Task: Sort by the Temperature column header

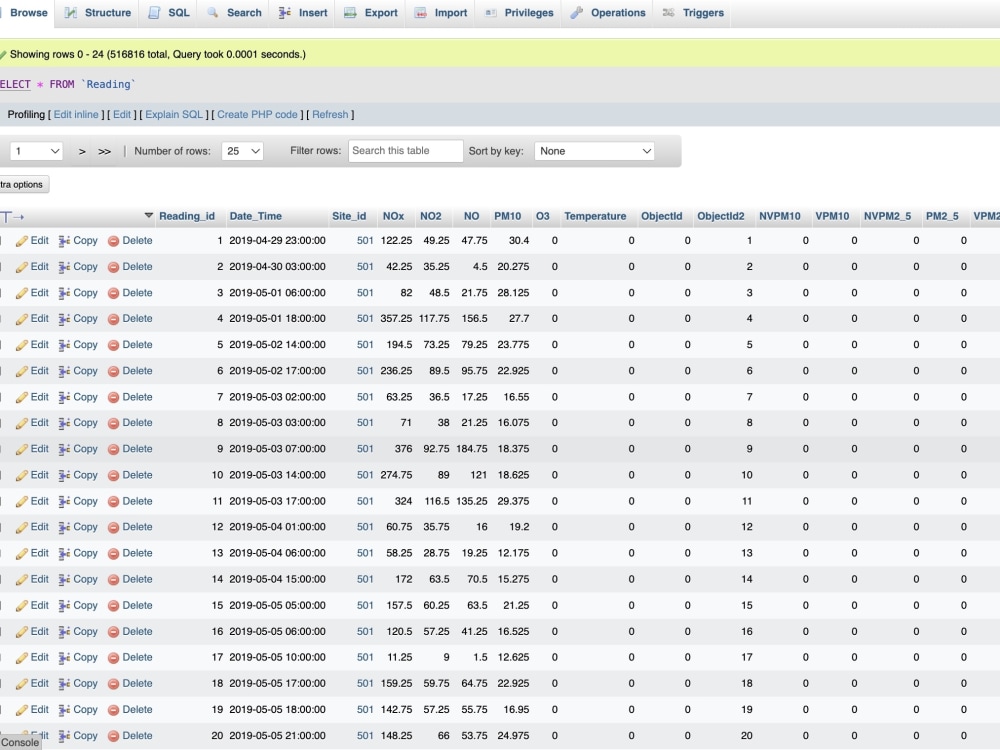Action: 595,216
